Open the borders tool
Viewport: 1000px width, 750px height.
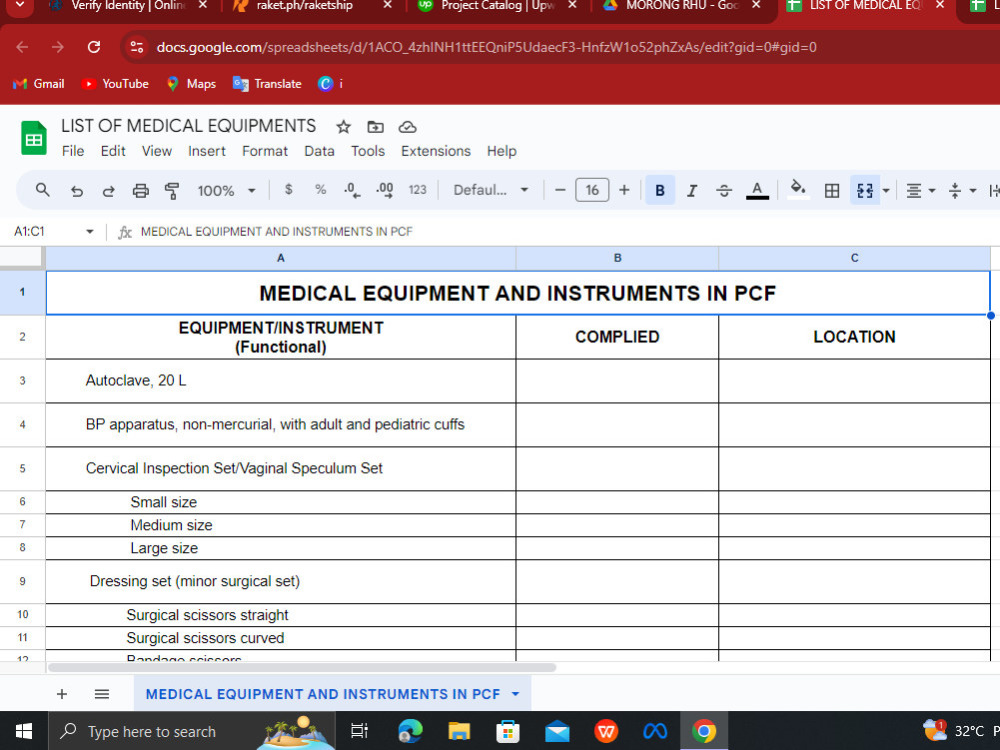click(832, 191)
